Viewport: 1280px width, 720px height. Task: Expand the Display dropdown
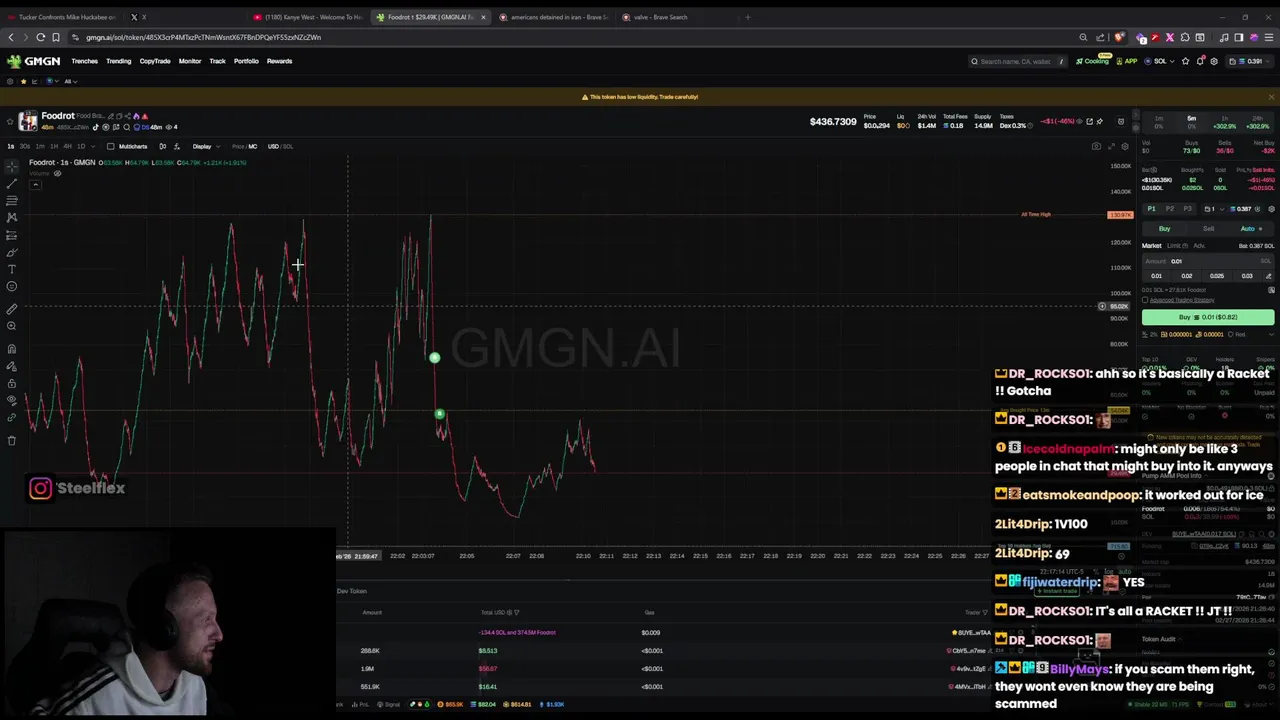click(206, 147)
